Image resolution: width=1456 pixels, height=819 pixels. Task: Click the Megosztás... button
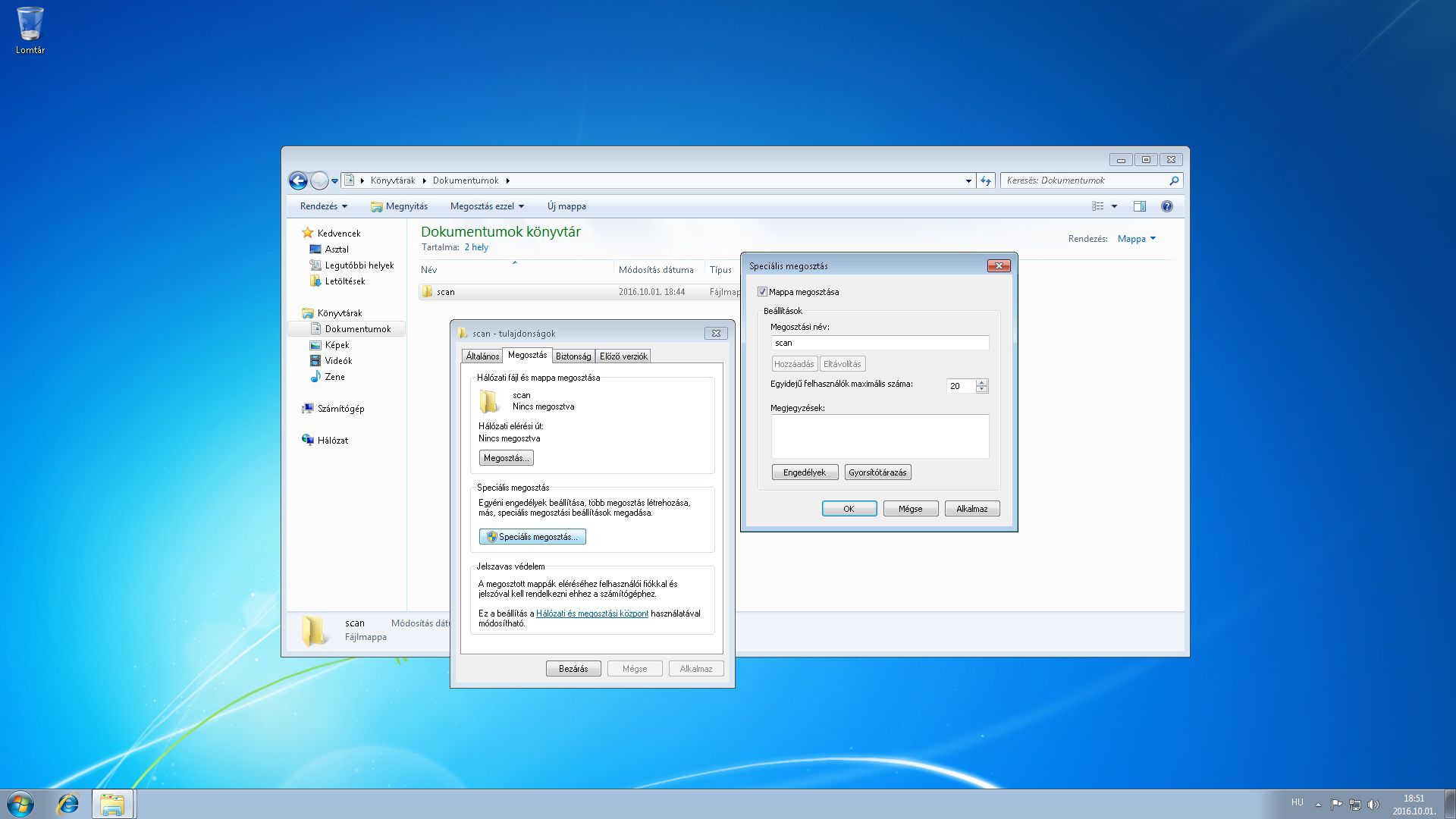pyautogui.click(x=506, y=458)
